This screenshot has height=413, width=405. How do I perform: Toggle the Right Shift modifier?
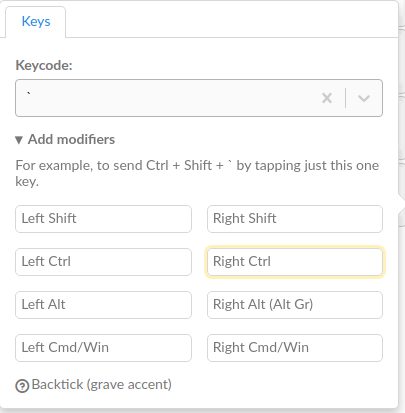295,219
